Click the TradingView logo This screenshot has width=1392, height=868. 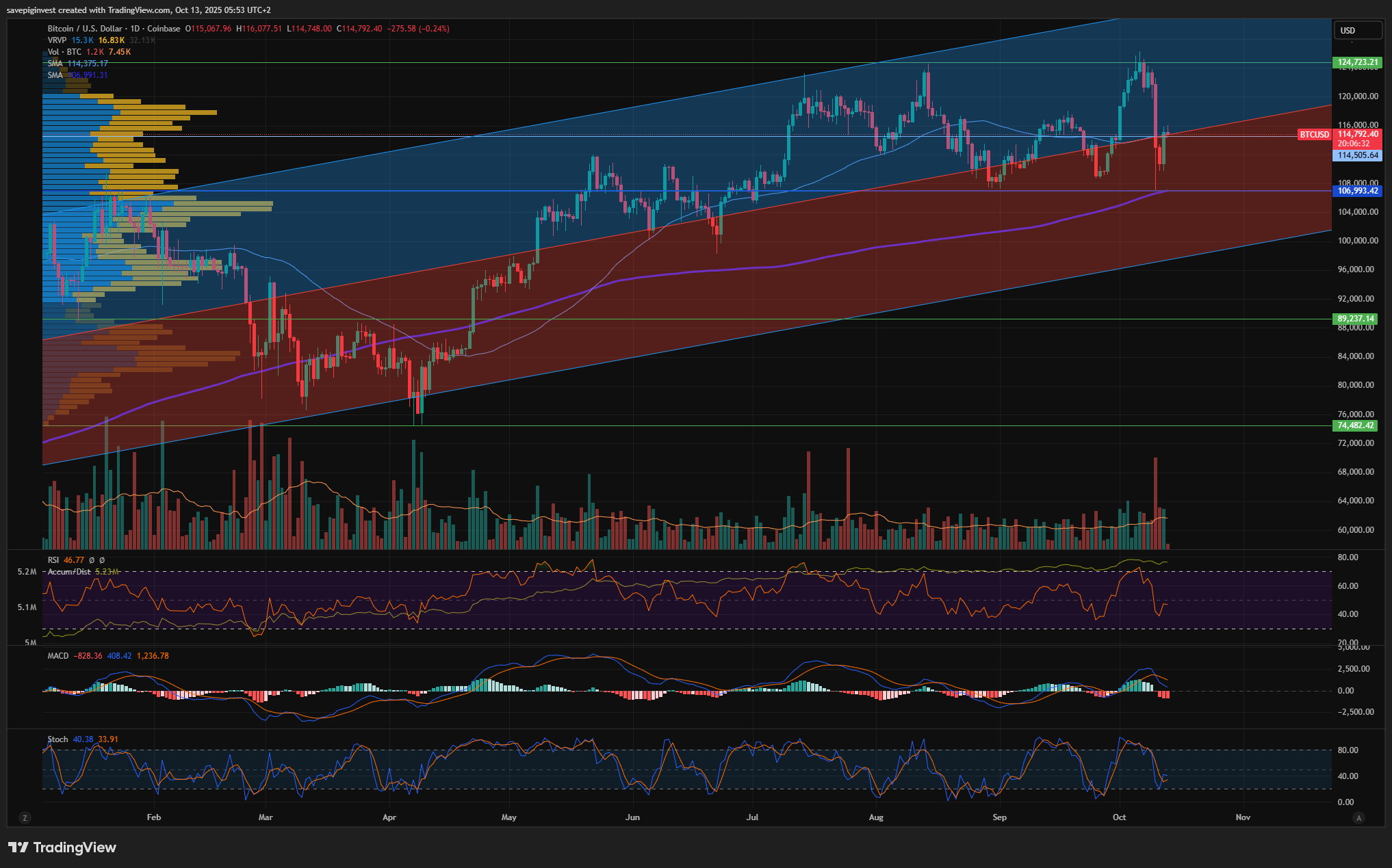(x=62, y=847)
